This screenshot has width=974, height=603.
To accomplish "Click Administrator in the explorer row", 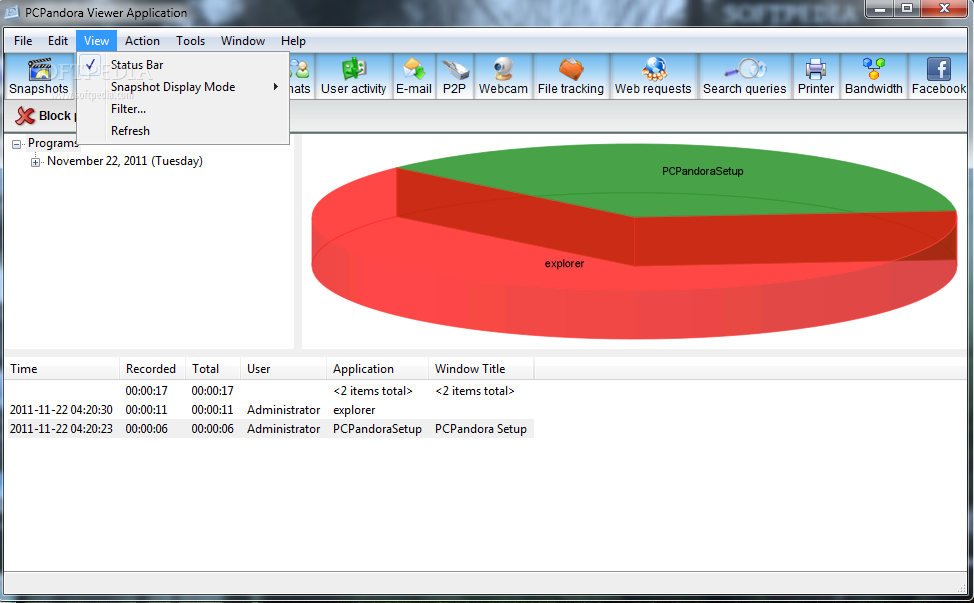I will coord(283,410).
